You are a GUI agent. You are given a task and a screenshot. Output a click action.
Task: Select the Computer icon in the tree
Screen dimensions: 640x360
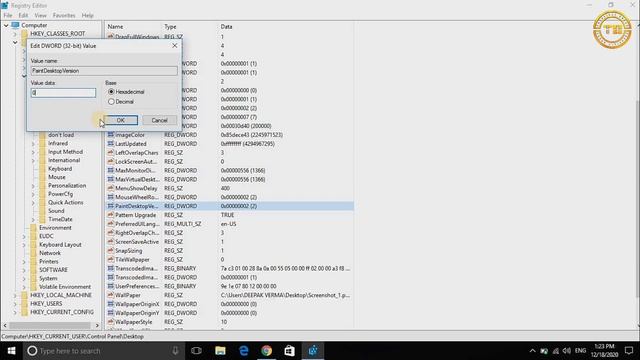point(16,25)
